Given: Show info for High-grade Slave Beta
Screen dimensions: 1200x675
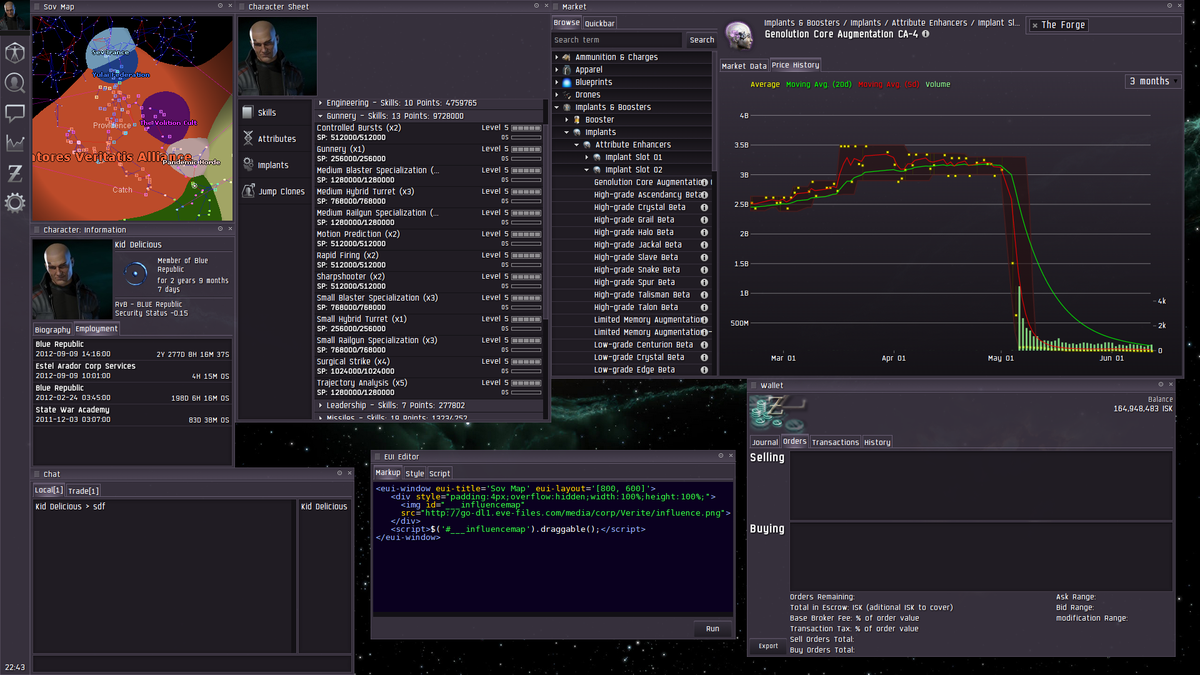Looking at the screenshot, I should point(705,257).
